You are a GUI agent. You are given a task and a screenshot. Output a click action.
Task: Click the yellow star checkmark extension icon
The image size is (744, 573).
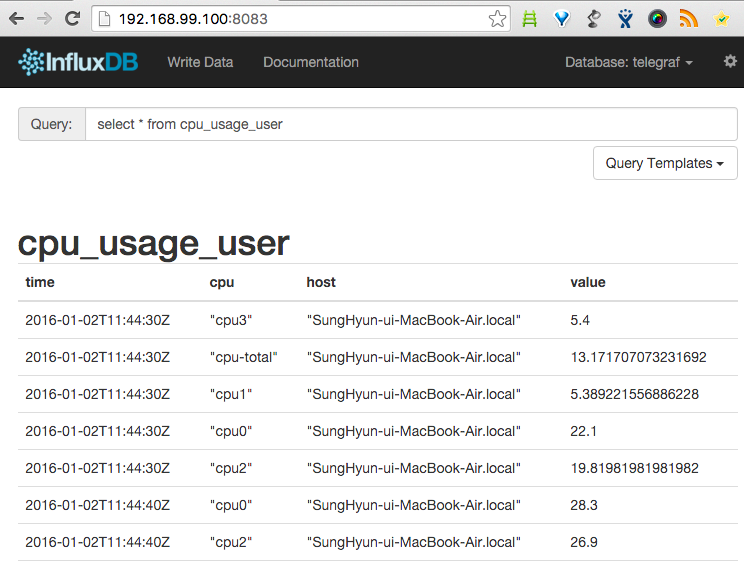pyautogui.click(x=721, y=19)
